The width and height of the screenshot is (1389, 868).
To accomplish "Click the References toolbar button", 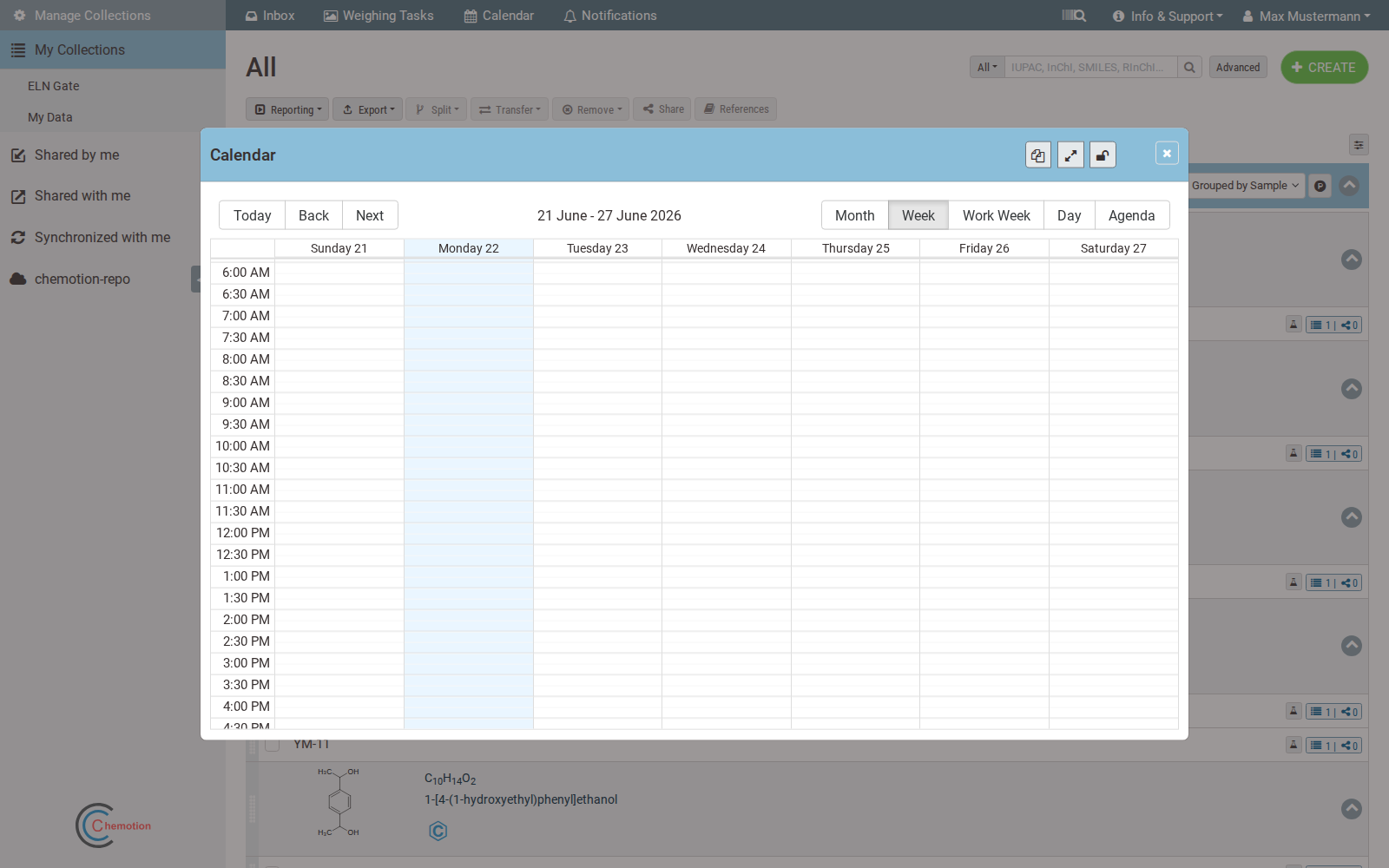I will [x=735, y=109].
